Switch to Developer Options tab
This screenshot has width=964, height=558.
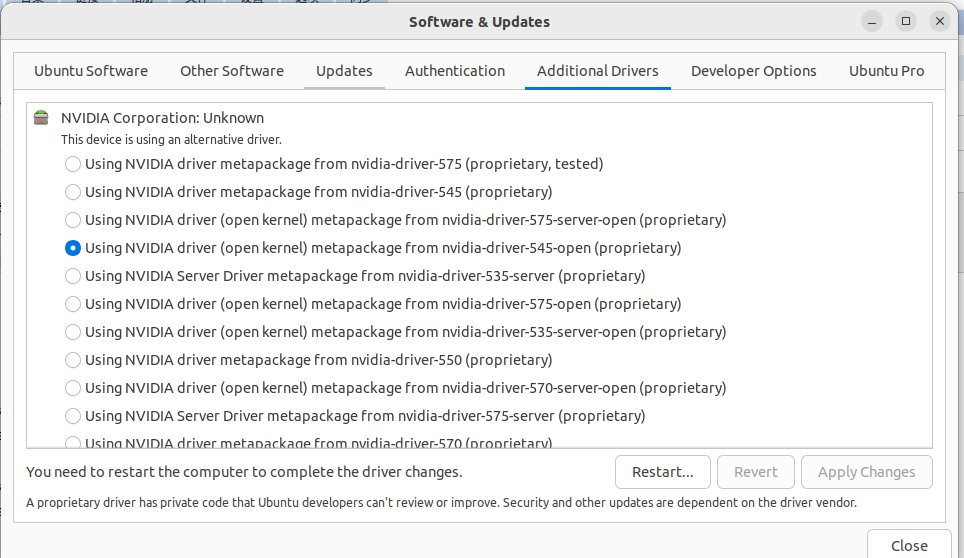tap(753, 71)
